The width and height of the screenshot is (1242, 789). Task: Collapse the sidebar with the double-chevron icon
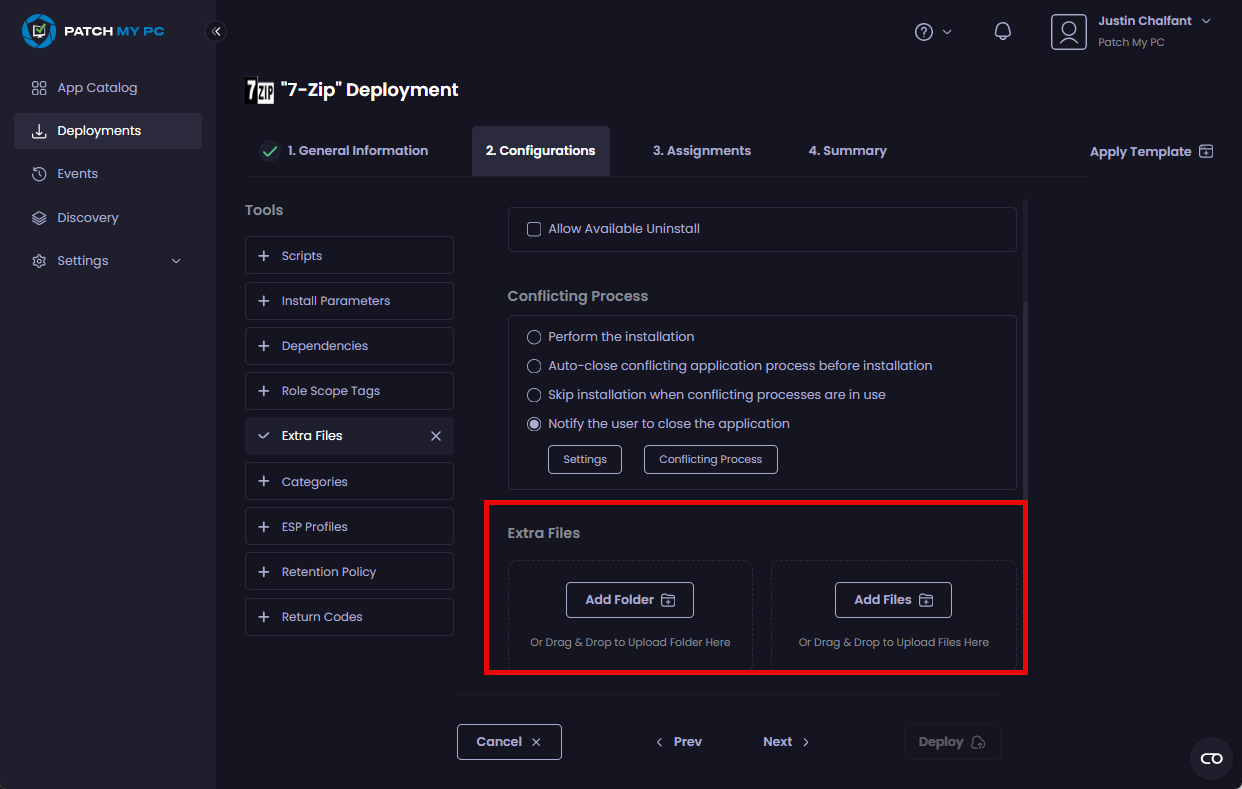point(216,31)
